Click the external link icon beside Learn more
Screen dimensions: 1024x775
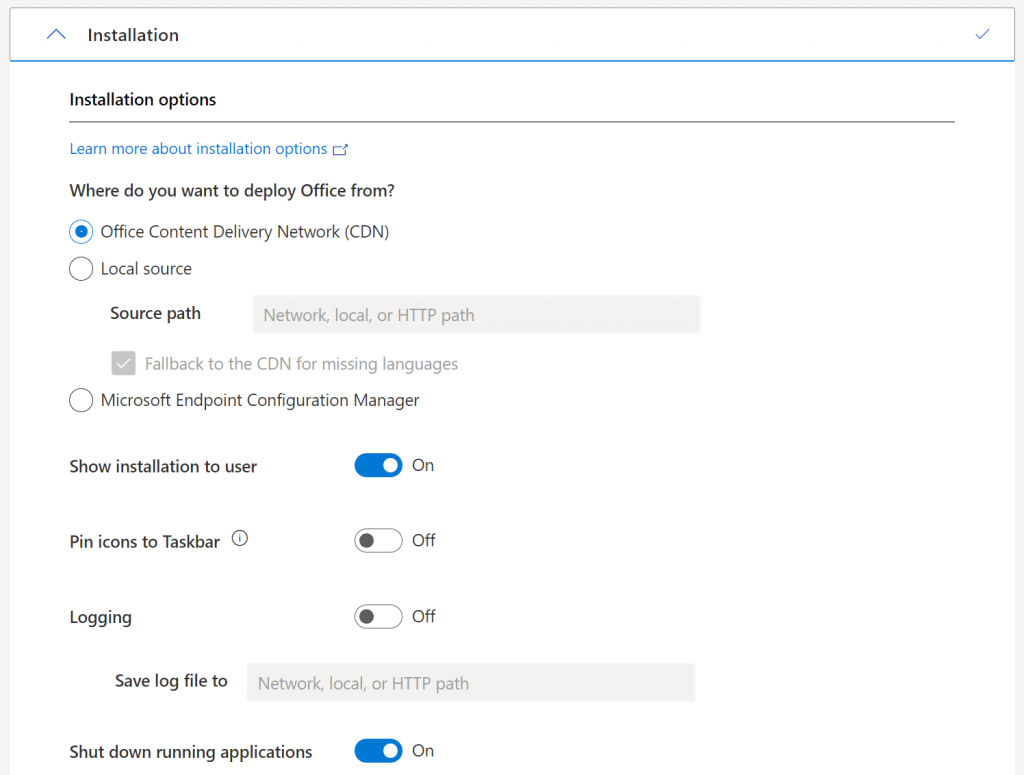pos(340,150)
